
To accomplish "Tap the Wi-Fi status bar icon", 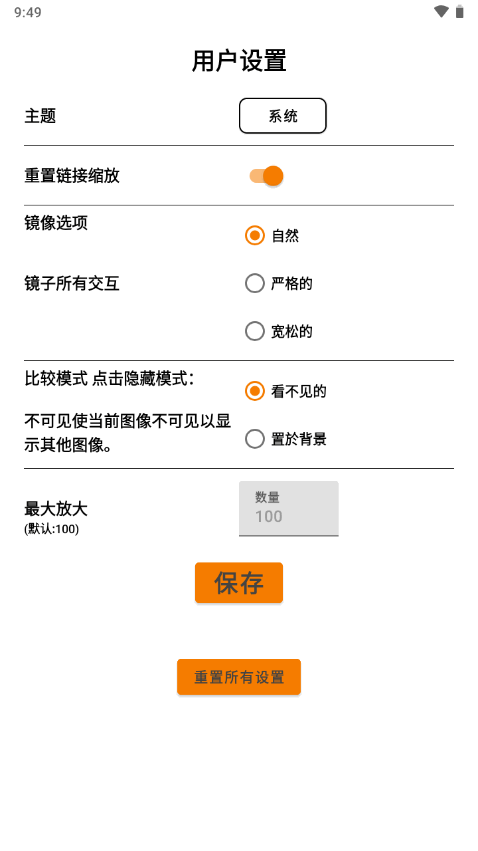I will click(441, 11).
